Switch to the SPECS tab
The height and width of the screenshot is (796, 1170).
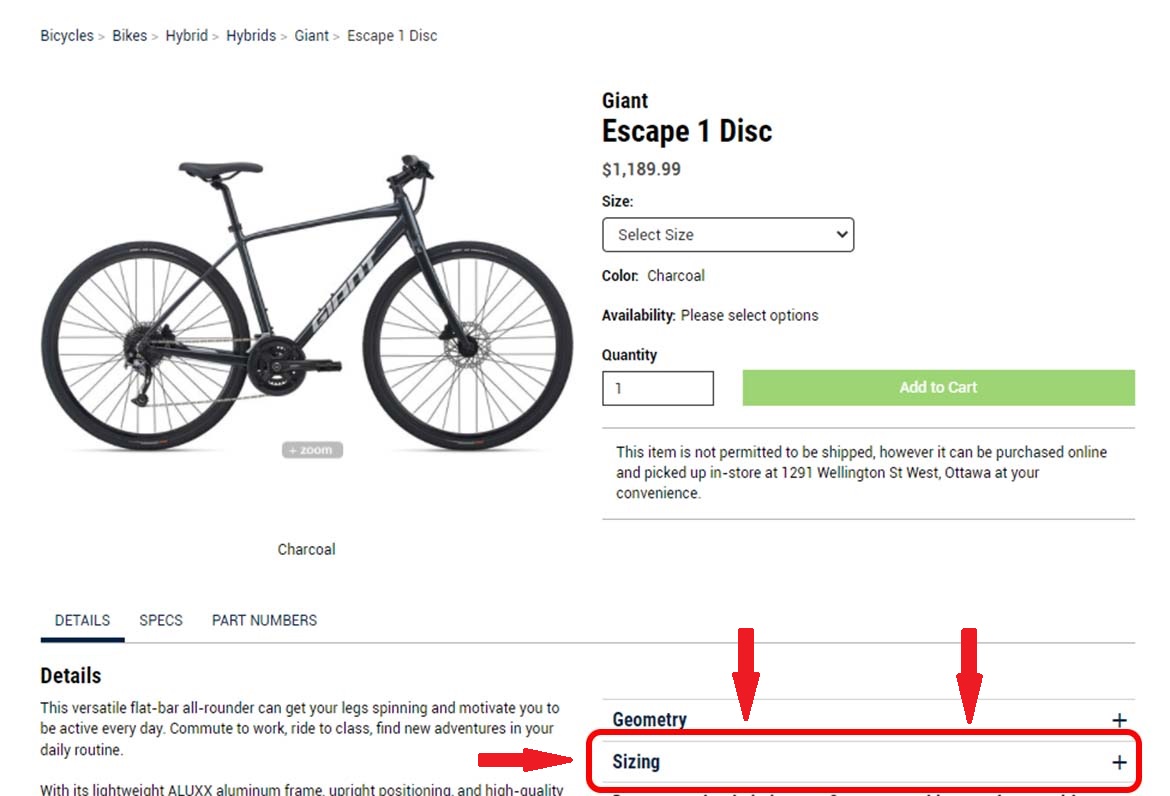pyautogui.click(x=161, y=620)
